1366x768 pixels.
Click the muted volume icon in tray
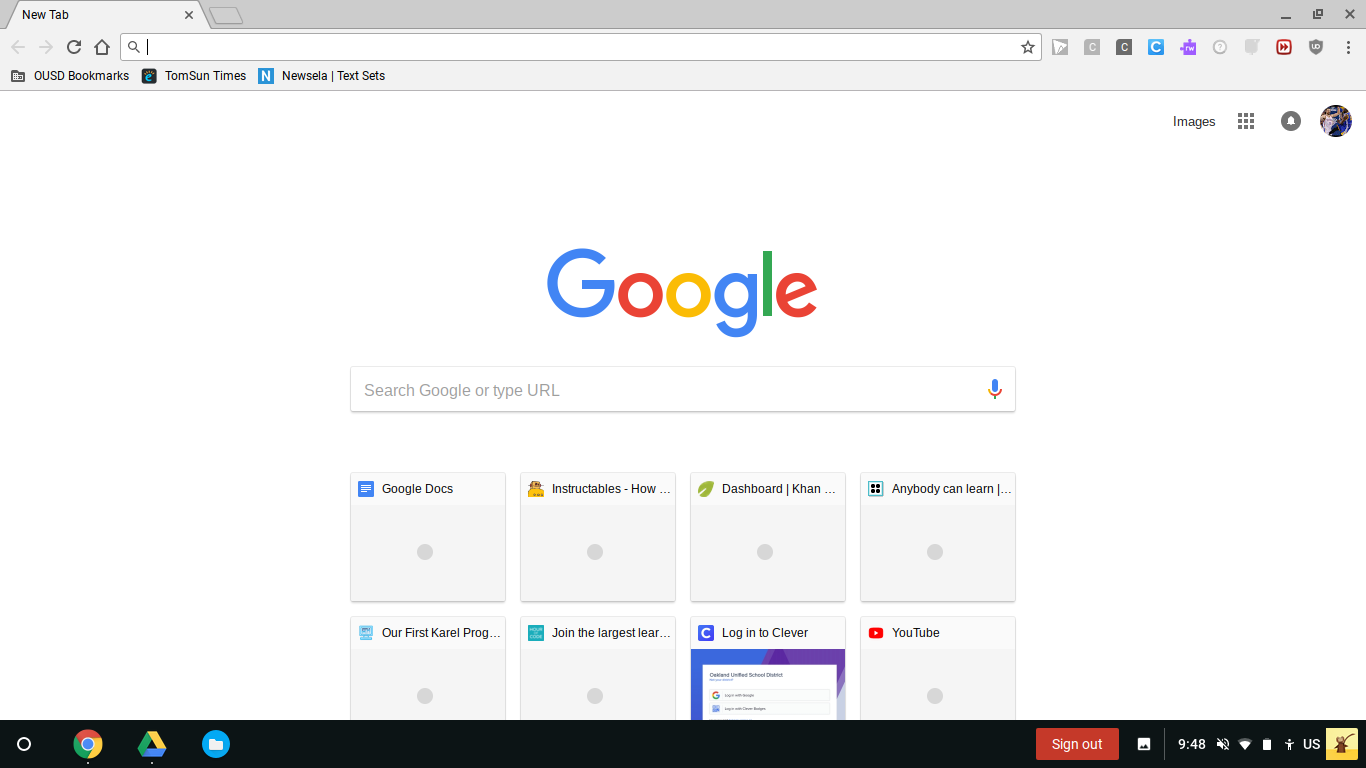[1223, 744]
